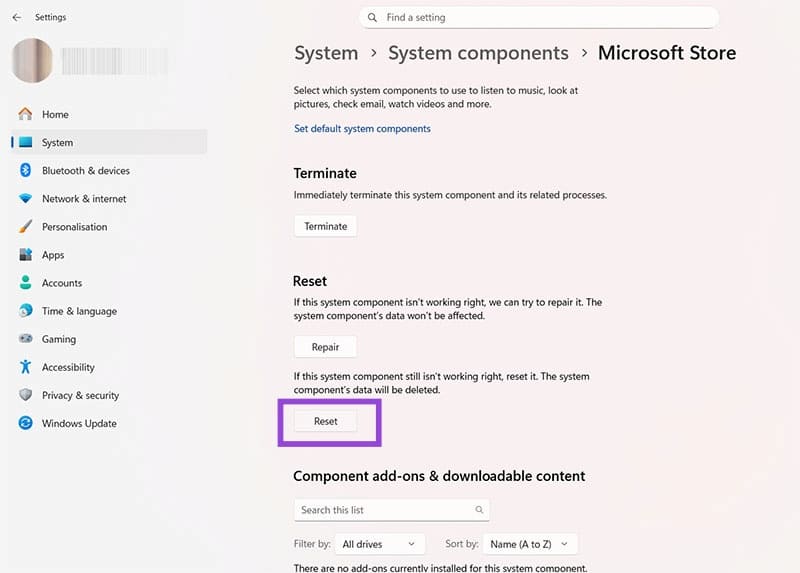The width and height of the screenshot is (800, 573).
Task: Click the search icon in Search this list
Action: pos(479,509)
